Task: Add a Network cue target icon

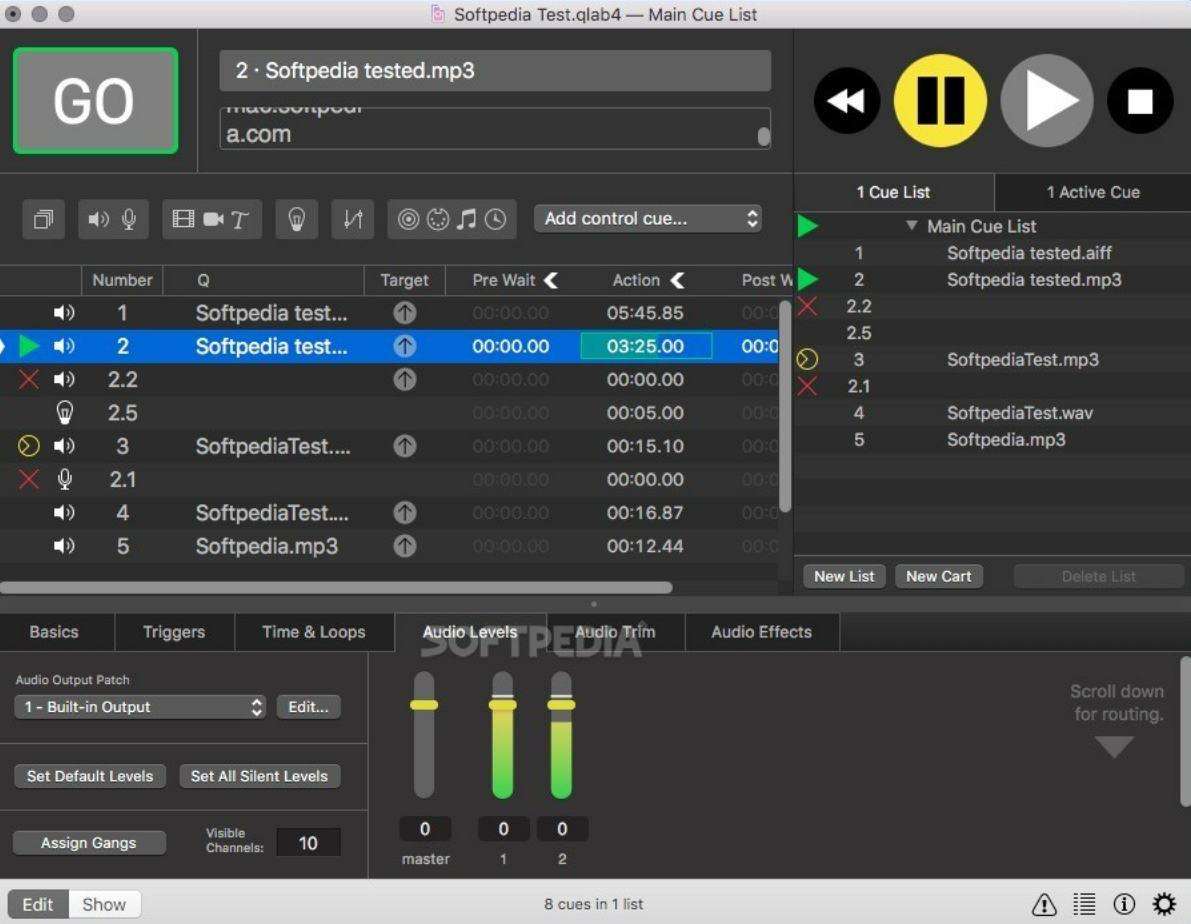Action: tap(408, 220)
